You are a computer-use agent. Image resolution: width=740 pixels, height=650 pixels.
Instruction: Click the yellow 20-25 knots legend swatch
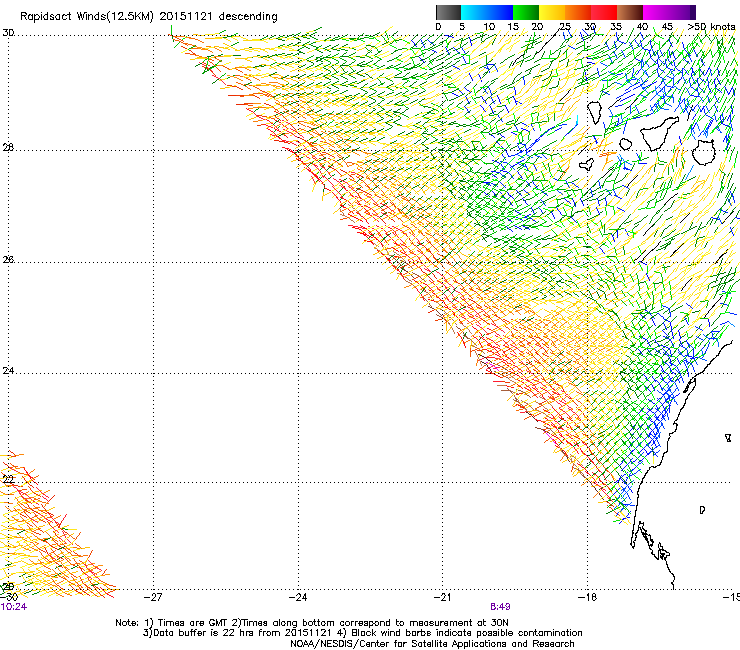pyautogui.click(x=552, y=12)
